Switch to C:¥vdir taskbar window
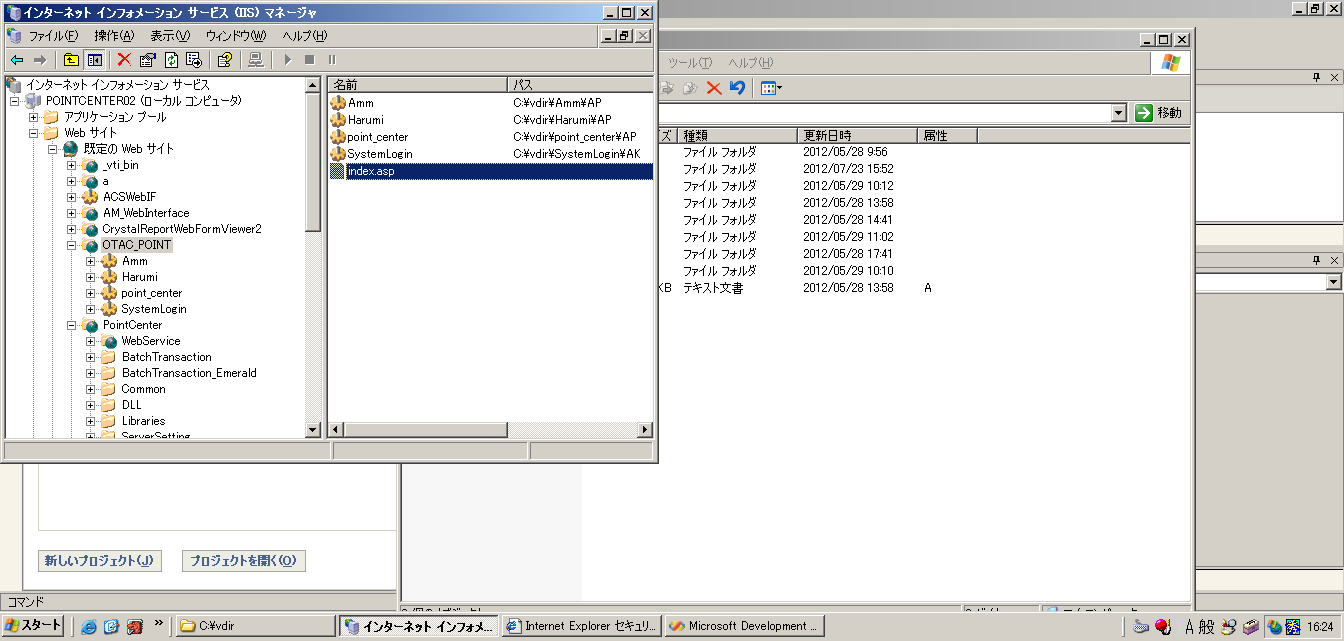The width and height of the screenshot is (1344, 641). [x=256, y=626]
